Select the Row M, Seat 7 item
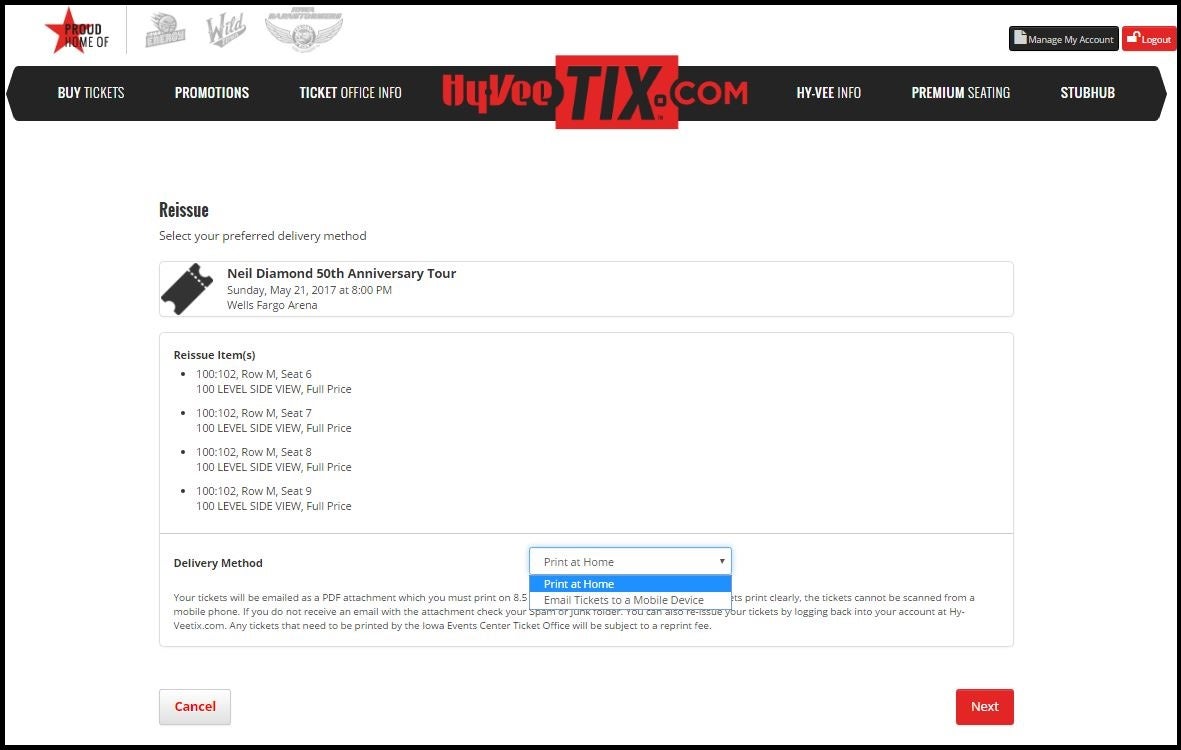The width and height of the screenshot is (1181, 750). 273,420
